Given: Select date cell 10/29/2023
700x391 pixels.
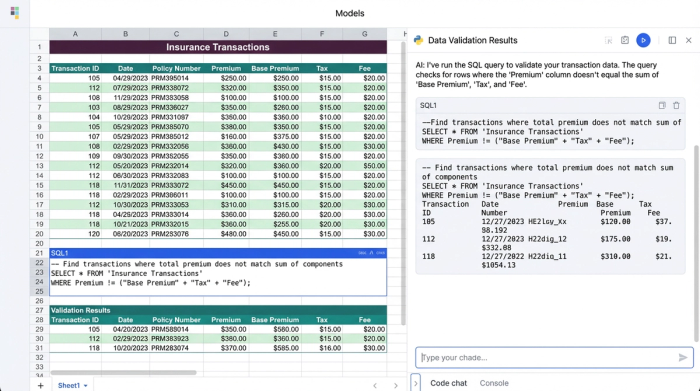Looking at the screenshot, I should 125,117.
